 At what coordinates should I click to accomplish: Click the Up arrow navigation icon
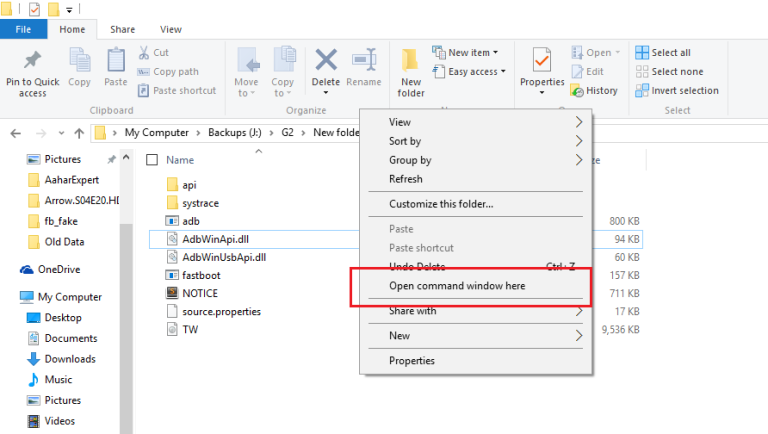[x=78, y=132]
